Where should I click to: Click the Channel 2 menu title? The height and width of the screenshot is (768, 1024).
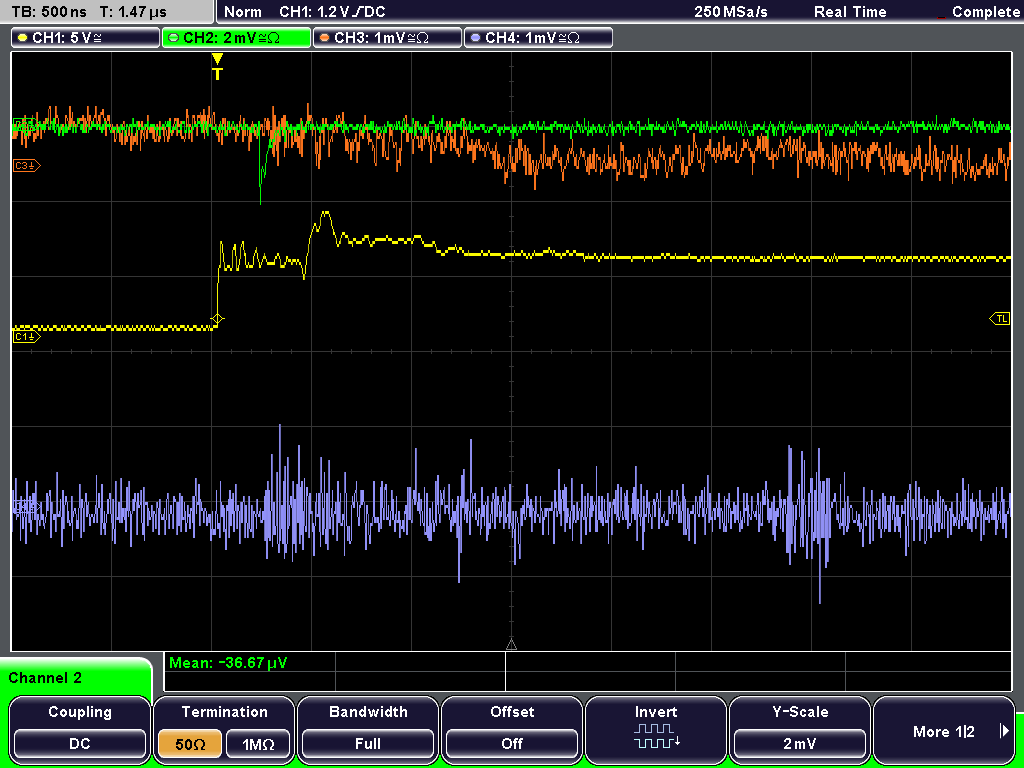(x=45, y=678)
